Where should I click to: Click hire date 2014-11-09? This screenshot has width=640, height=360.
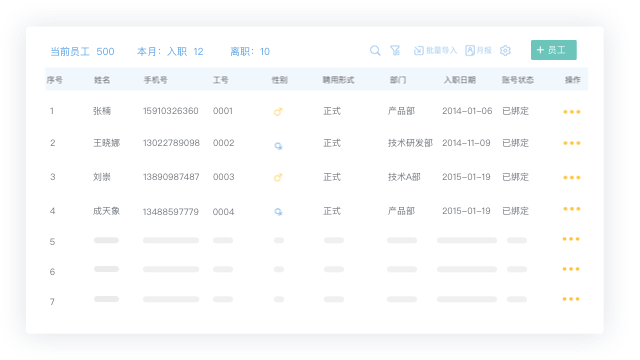coord(466,143)
